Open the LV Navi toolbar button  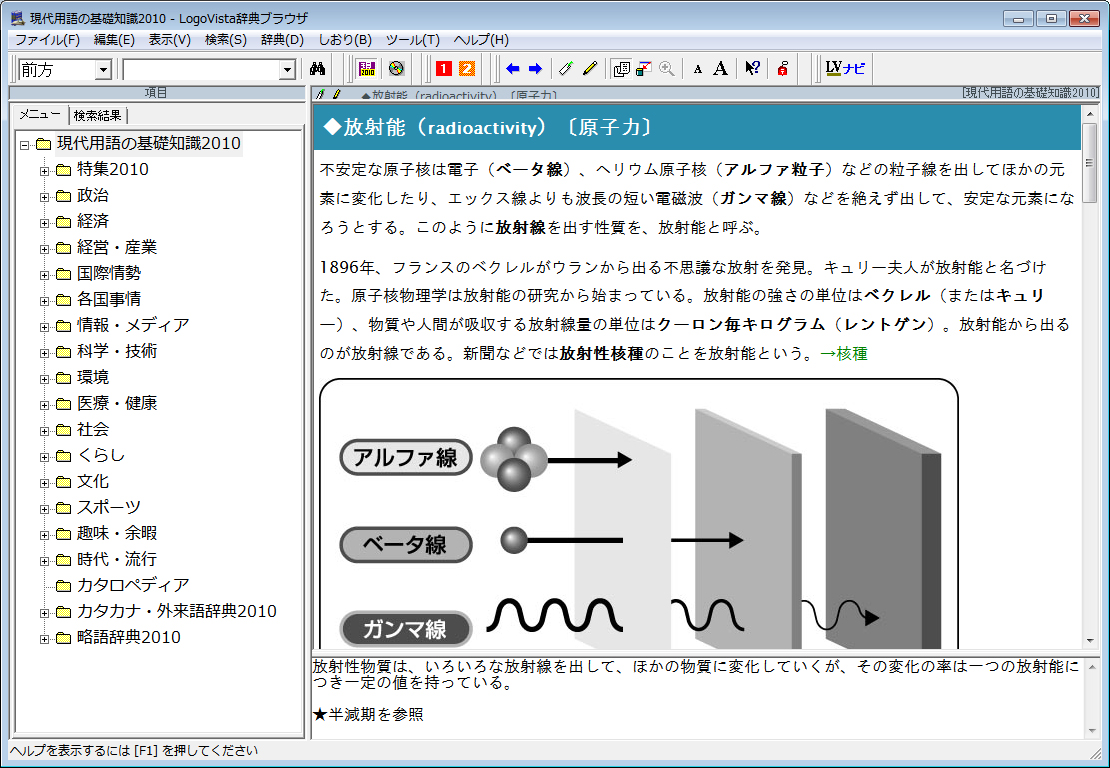pos(845,69)
